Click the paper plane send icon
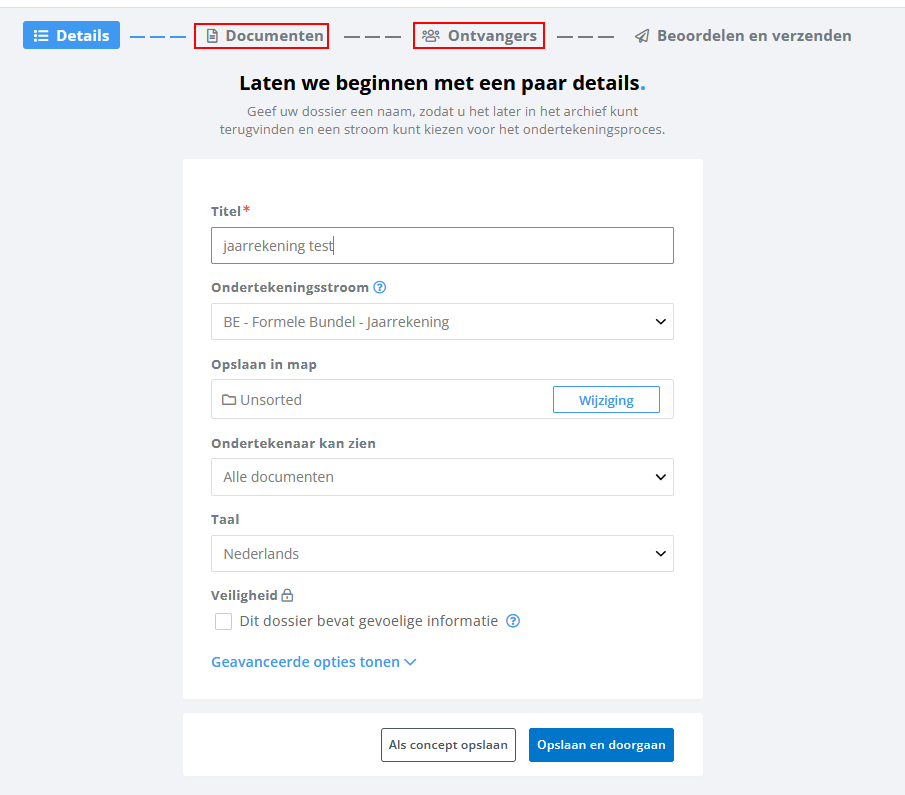The height and width of the screenshot is (795, 905). [x=642, y=36]
